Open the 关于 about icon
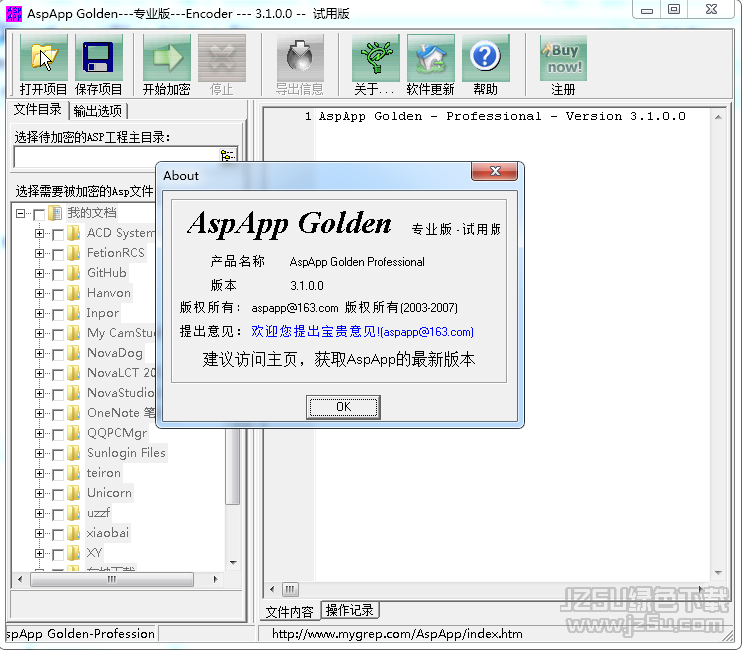The height and width of the screenshot is (651, 742). [376, 58]
